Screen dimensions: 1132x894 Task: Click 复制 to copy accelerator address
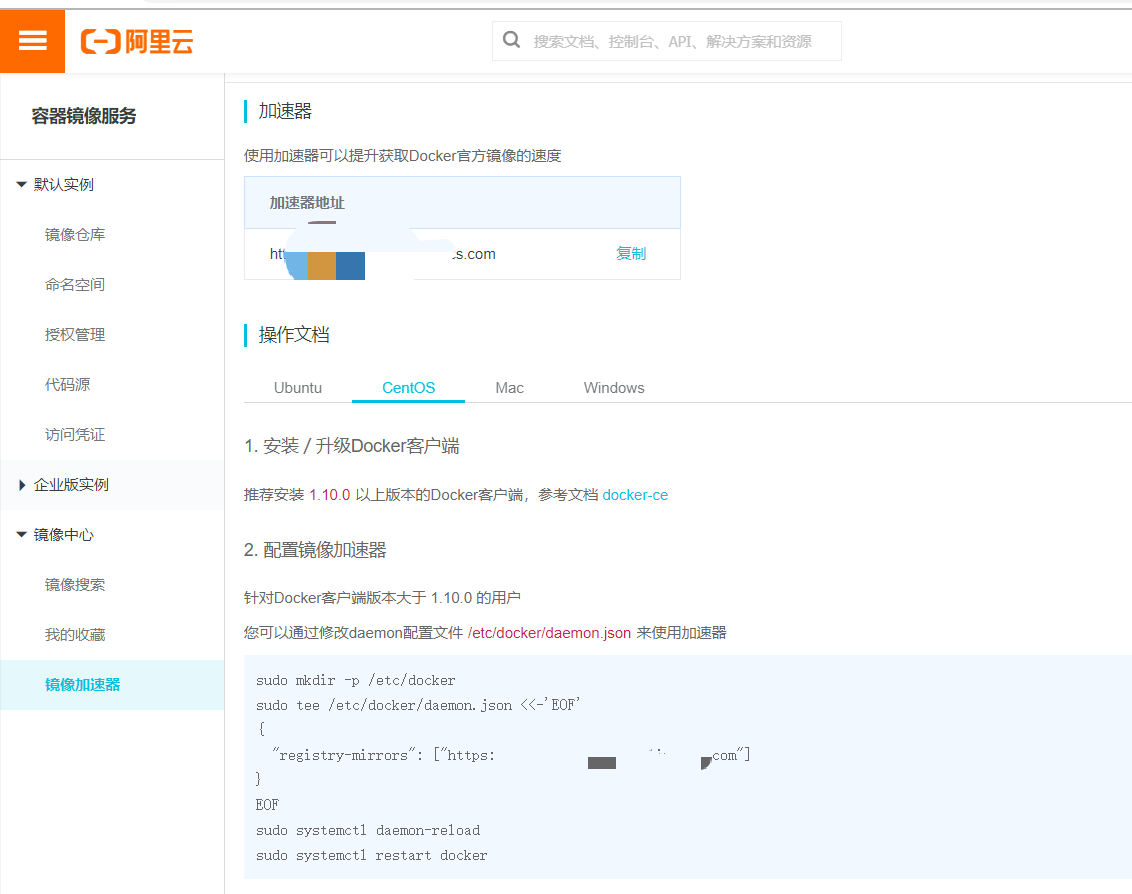click(x=631, y=253)
